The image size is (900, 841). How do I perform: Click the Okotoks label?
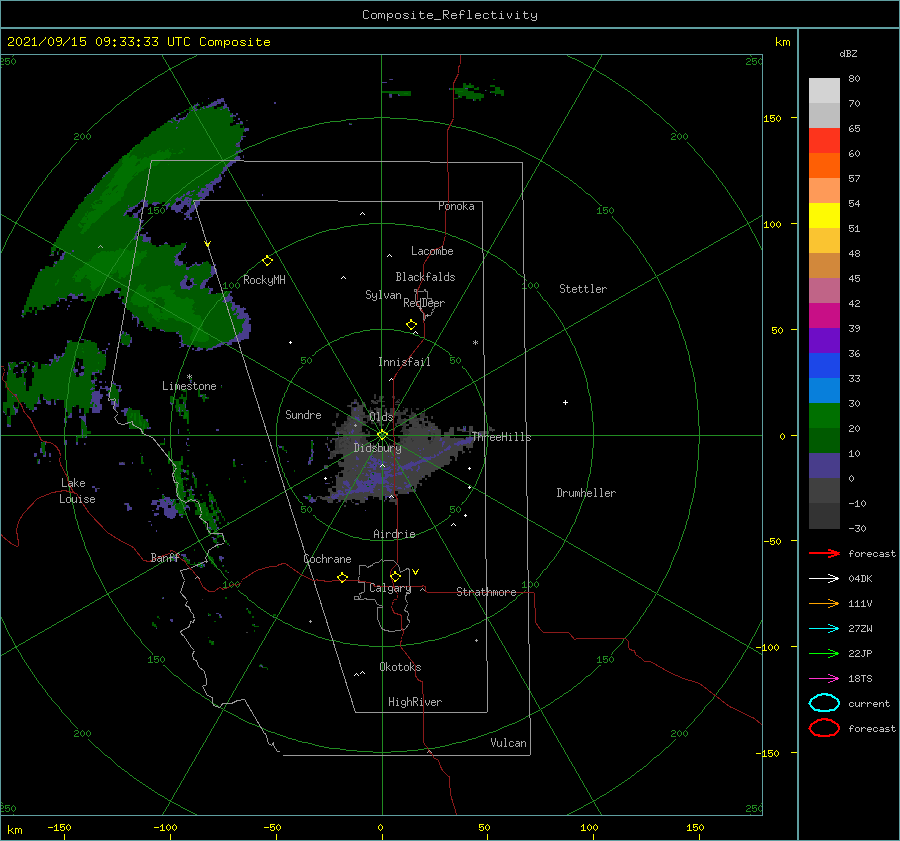[x=400, y=666]
